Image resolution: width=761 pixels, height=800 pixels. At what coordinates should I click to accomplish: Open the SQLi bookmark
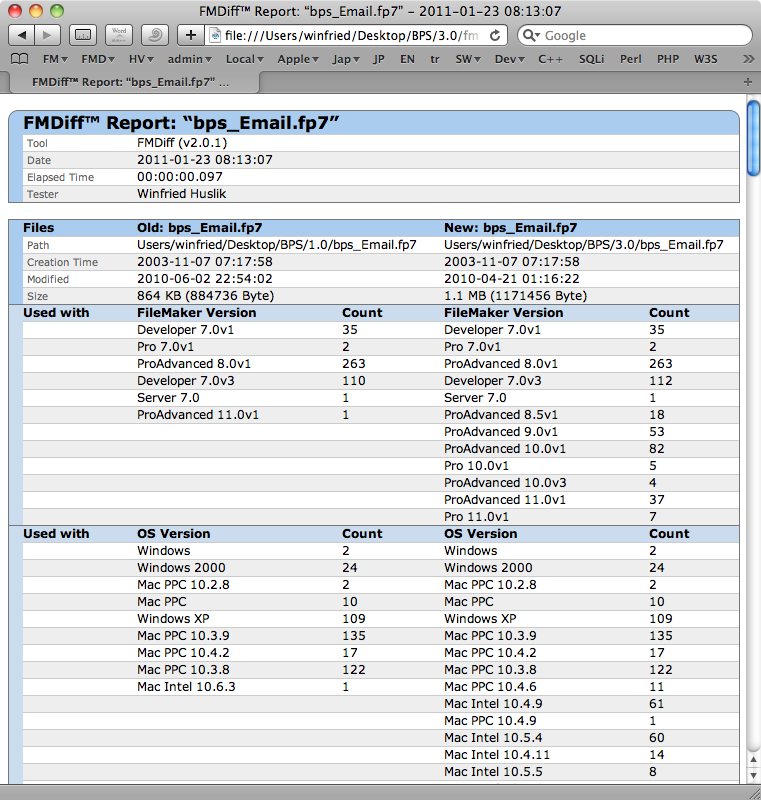(591, 59)
